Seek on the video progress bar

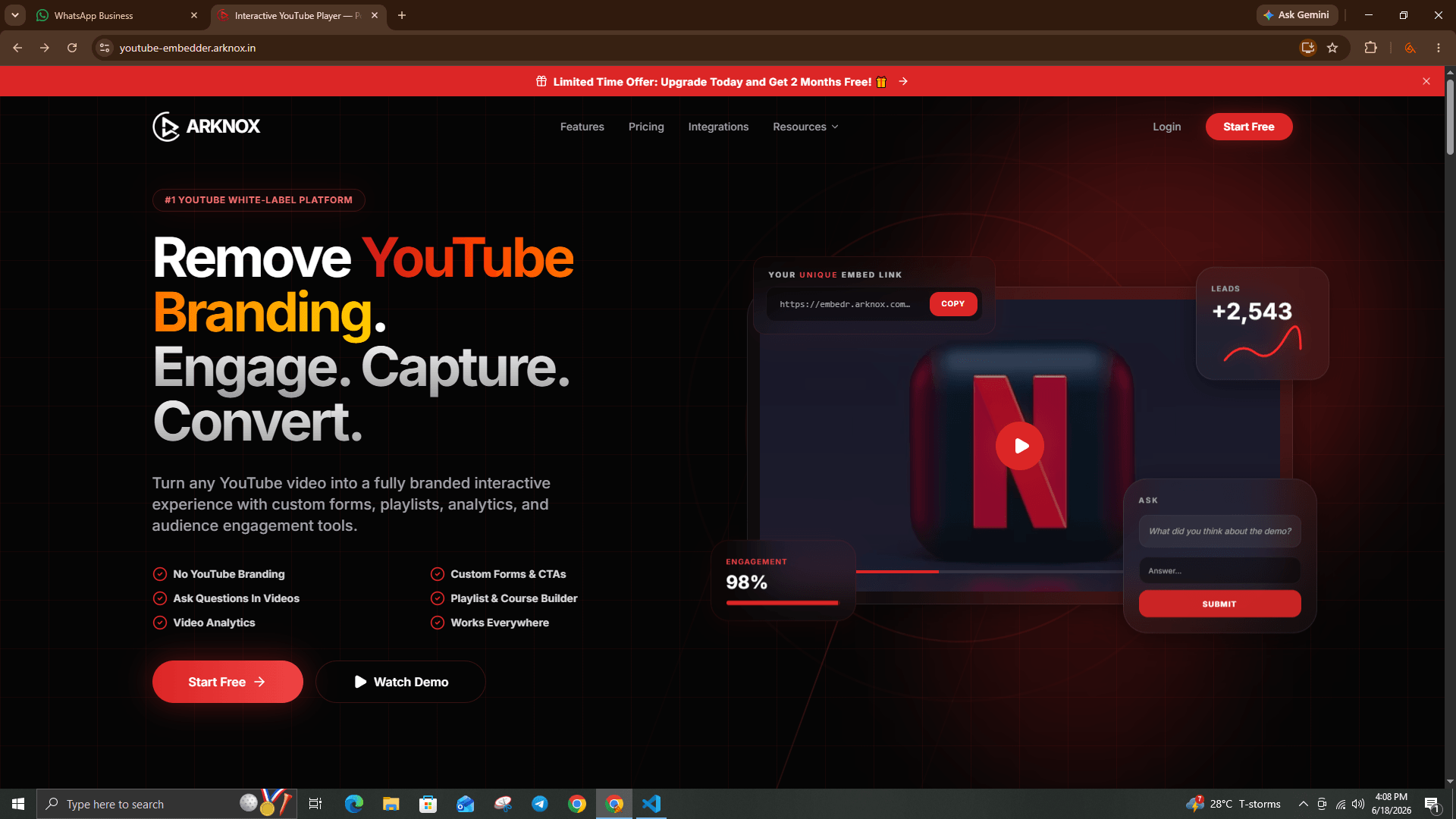tap(990, 571)
